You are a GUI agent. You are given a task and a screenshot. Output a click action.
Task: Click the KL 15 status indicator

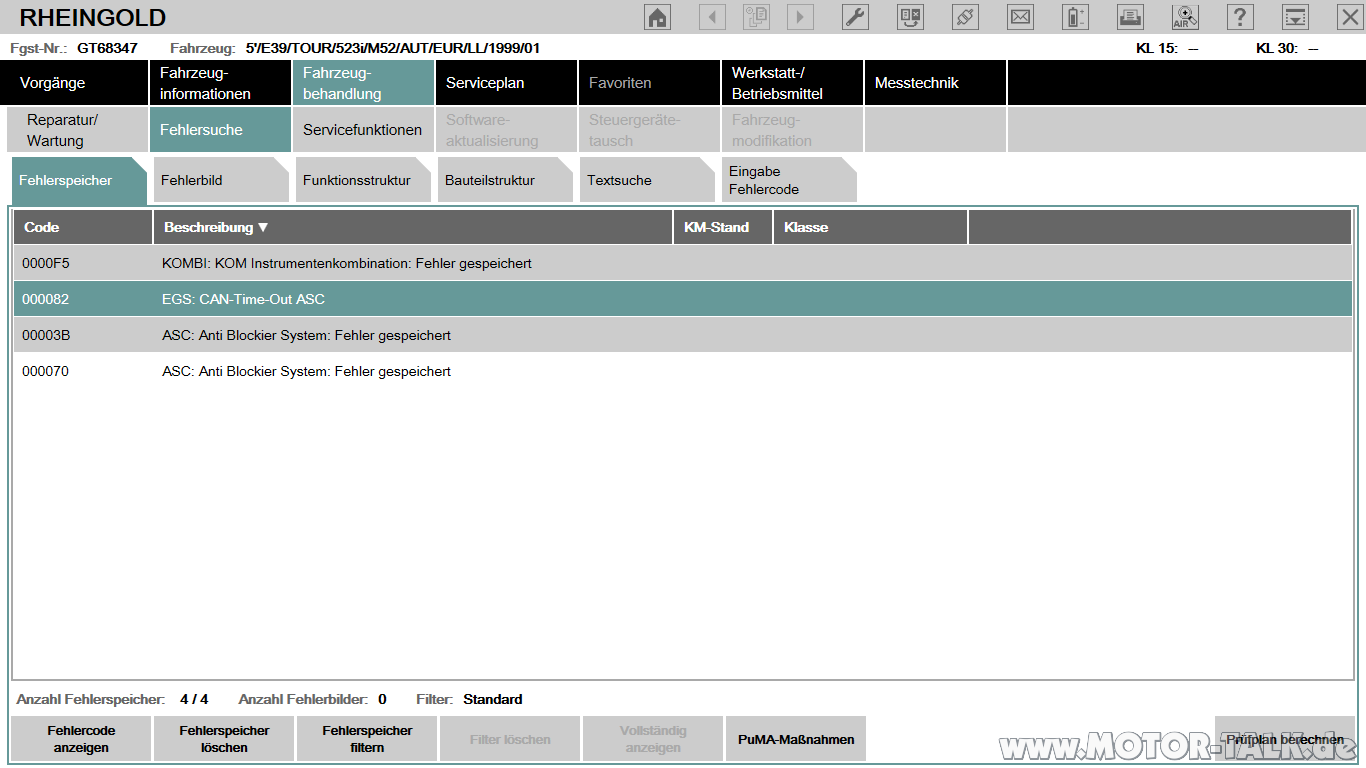click(1167, 48)
